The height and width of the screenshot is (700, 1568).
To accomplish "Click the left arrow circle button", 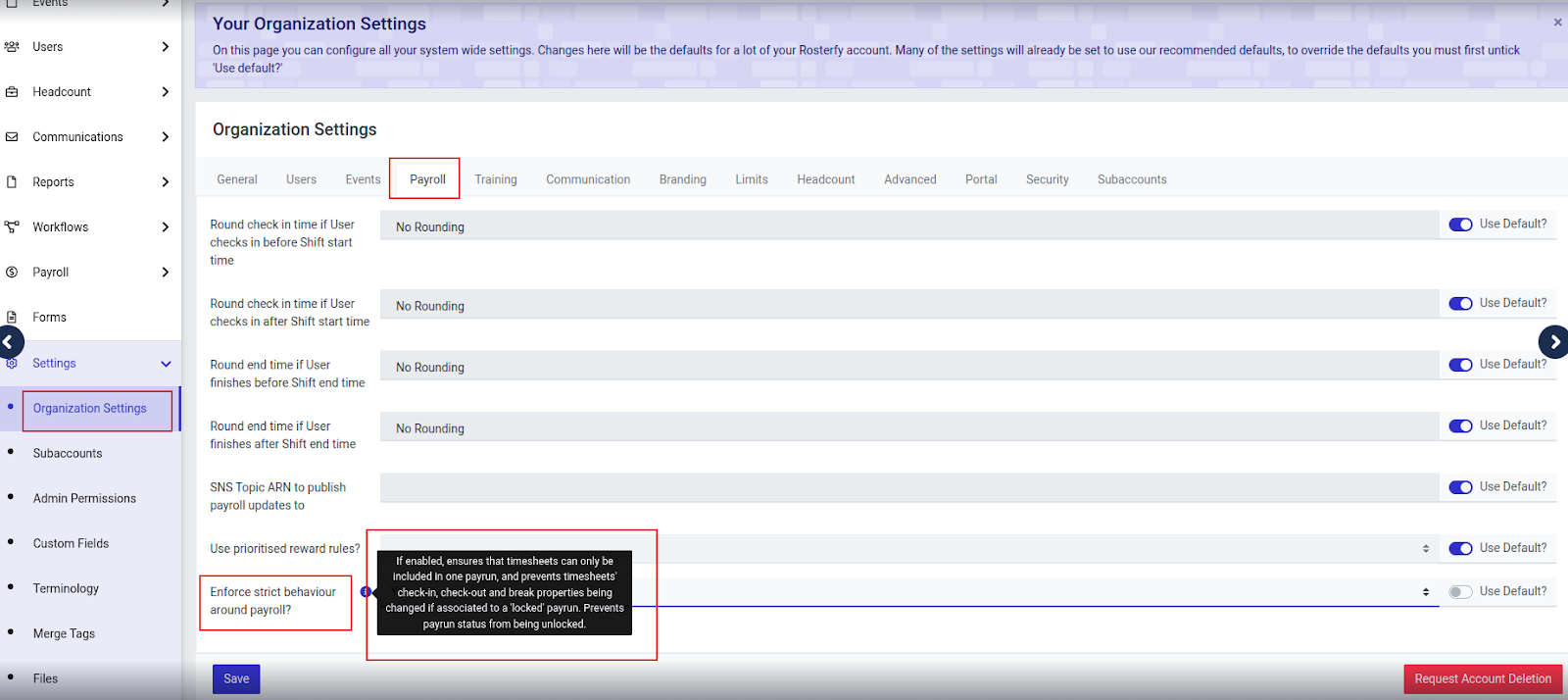I will coord(9,342).
